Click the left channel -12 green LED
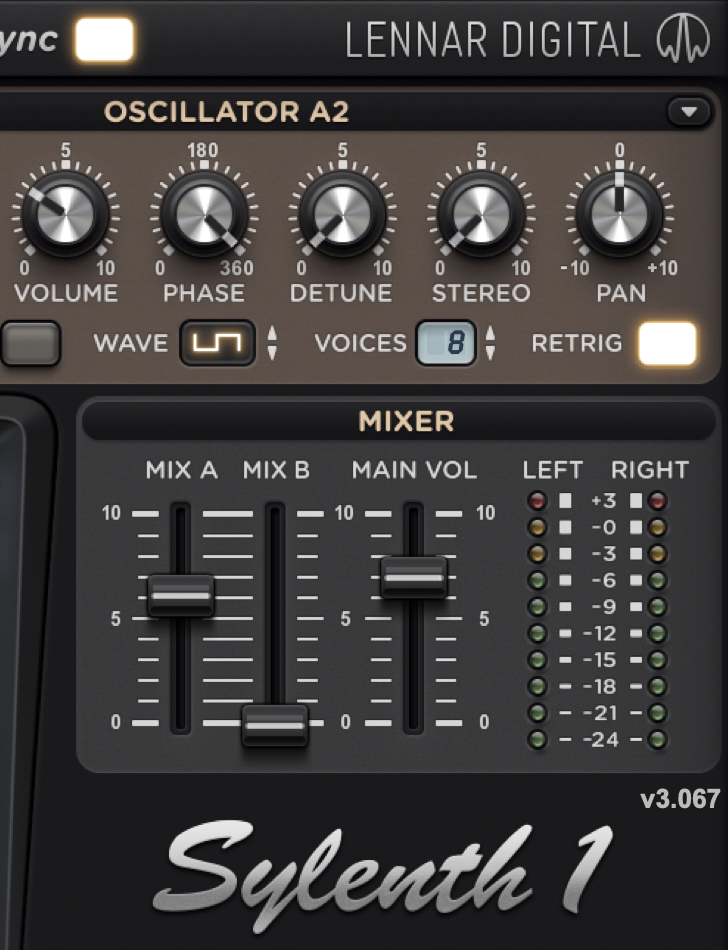This screenshot has width=728, height=950. 537,633
